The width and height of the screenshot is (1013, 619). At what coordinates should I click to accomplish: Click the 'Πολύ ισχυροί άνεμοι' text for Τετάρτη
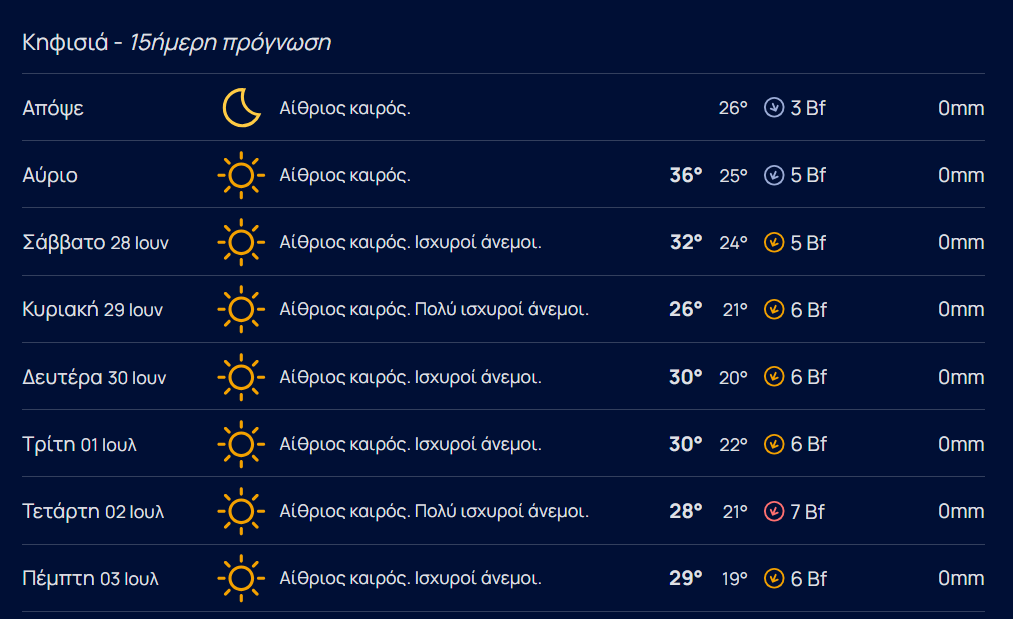pyautogui.click(x=501, y=511)
